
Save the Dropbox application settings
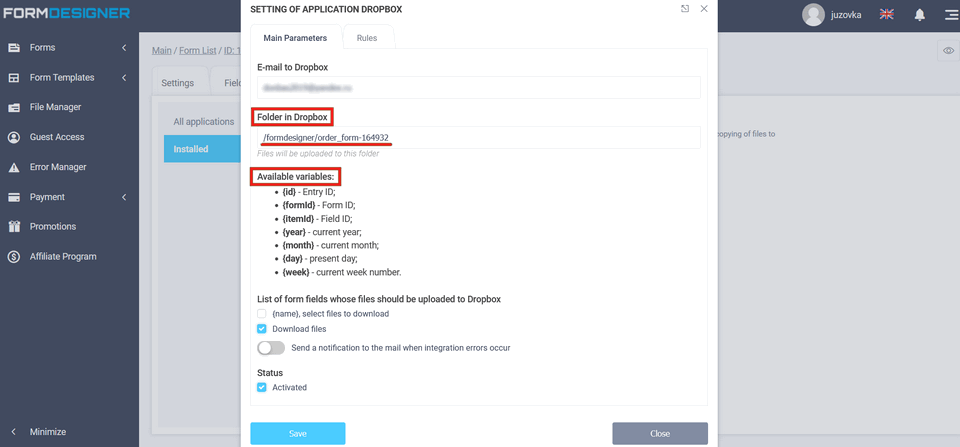298,434
